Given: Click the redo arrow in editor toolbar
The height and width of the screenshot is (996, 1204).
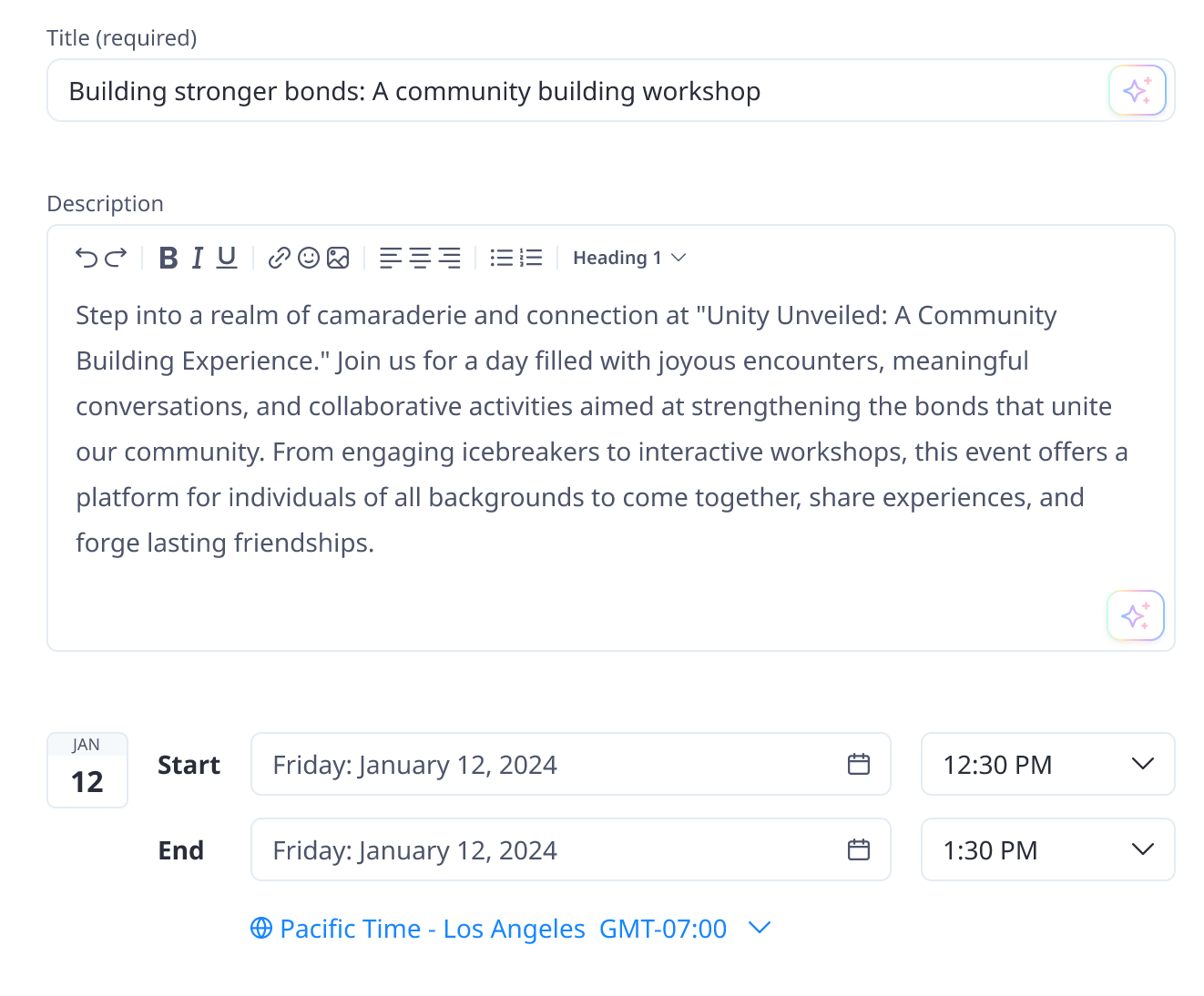Looking at the screenshot, I should [116, 259].
